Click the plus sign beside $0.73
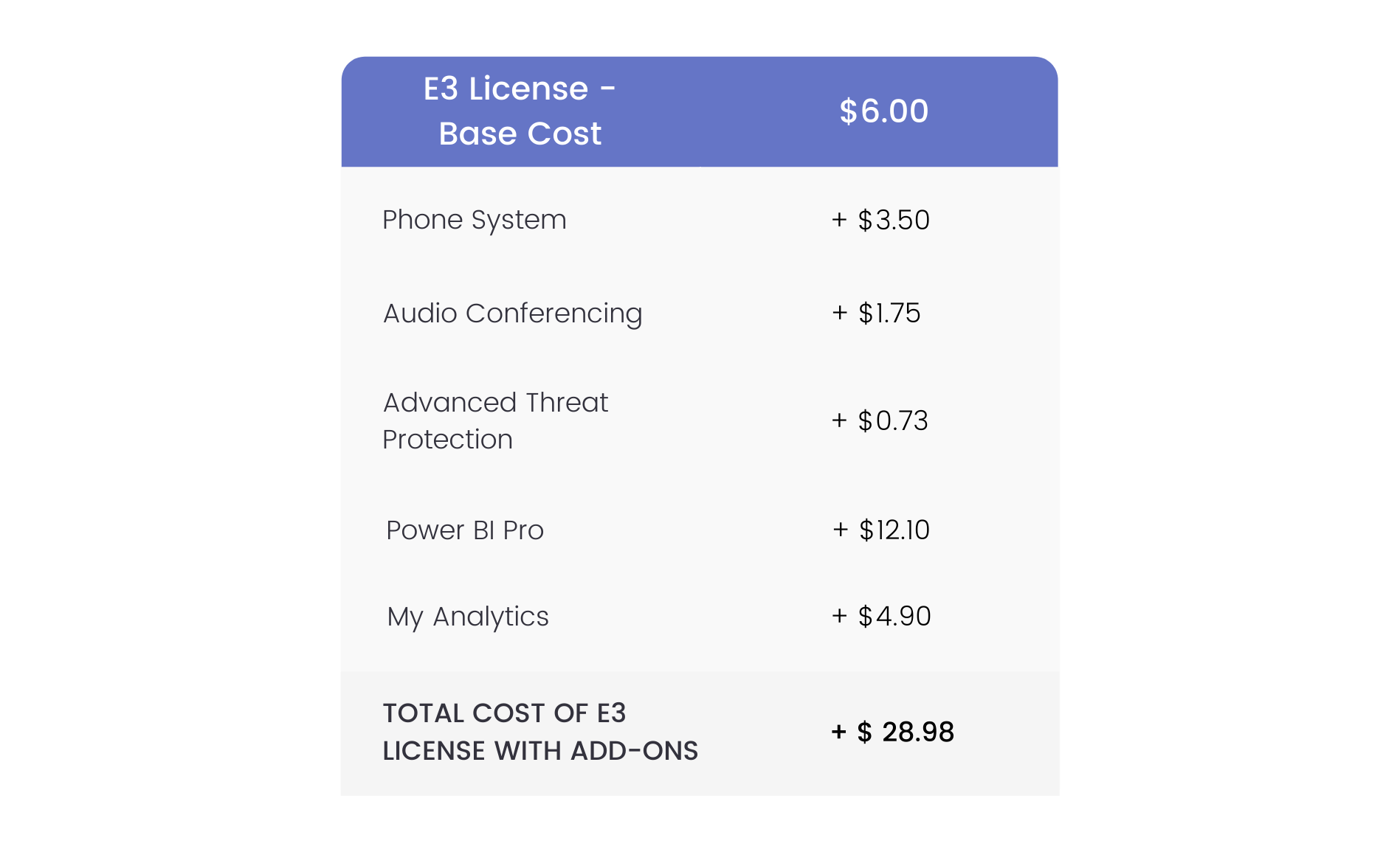The height and width of the screenshot is (852, 1400). (839, 420)
